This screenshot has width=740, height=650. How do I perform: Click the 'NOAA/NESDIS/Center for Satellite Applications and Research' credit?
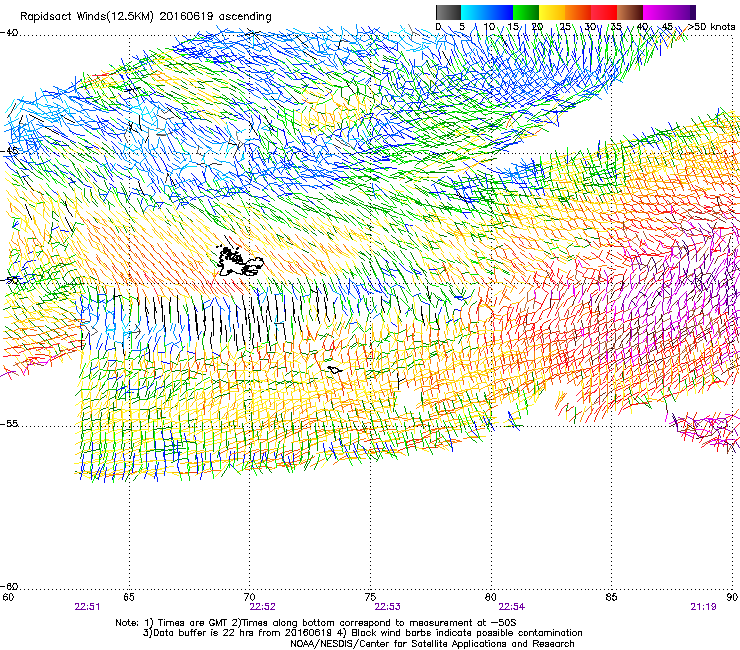click(x=432, y=644)
